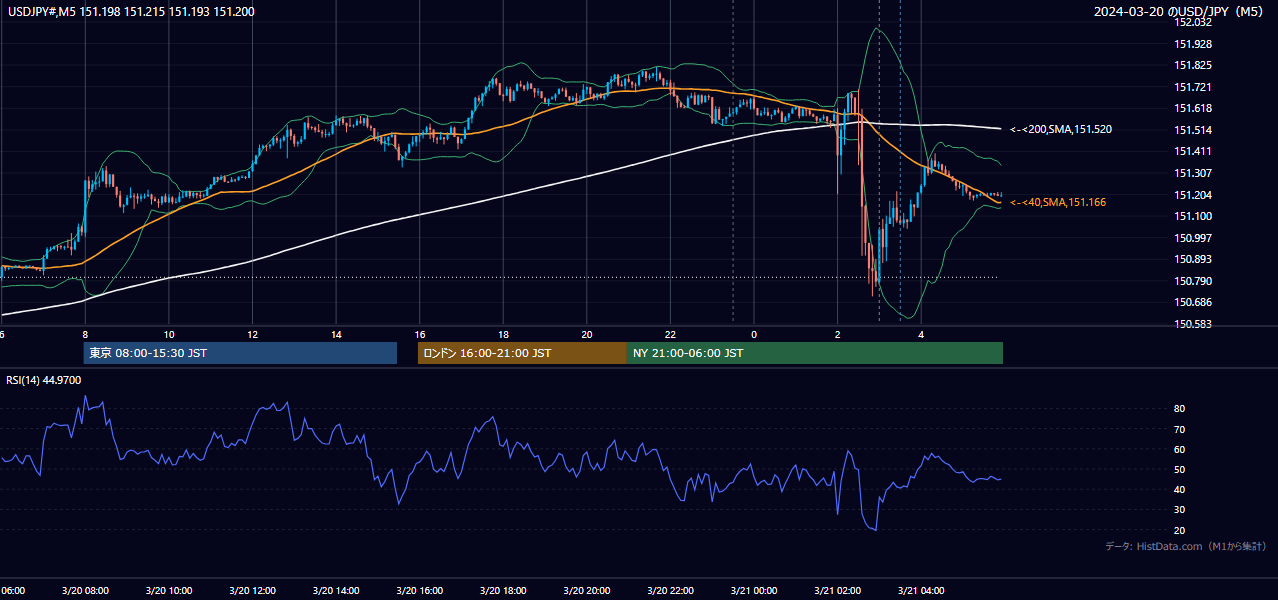Click the 151.721 price axis label

1193,87
